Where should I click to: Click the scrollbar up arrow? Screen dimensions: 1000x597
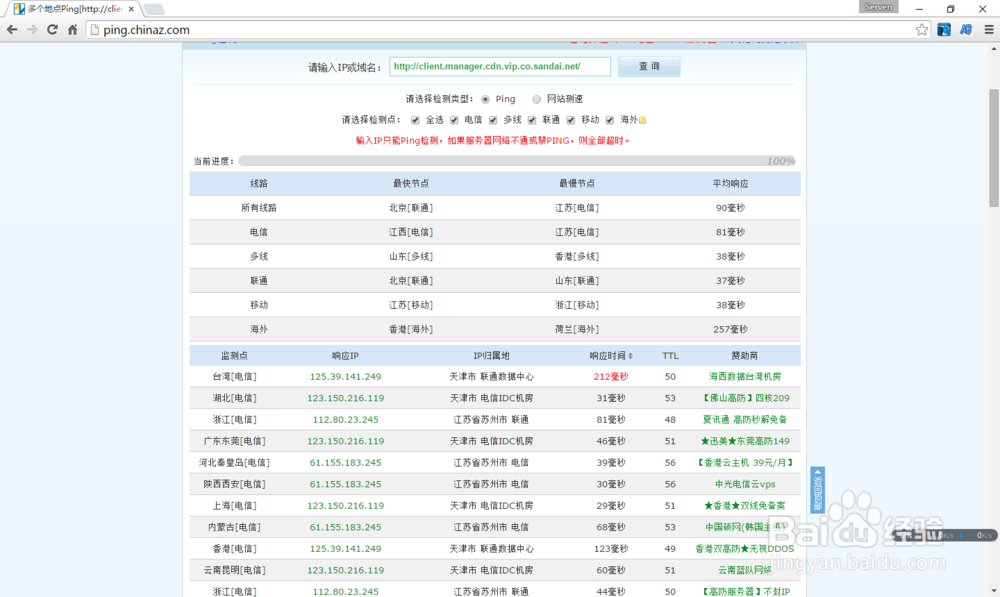994,48
